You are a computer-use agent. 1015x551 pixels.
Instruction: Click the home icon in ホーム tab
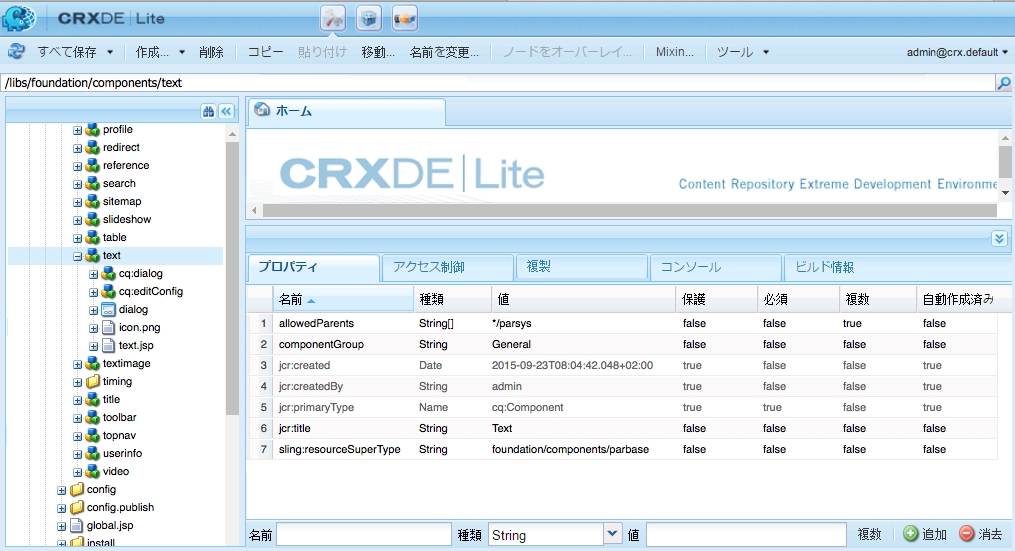pos(262,109)
